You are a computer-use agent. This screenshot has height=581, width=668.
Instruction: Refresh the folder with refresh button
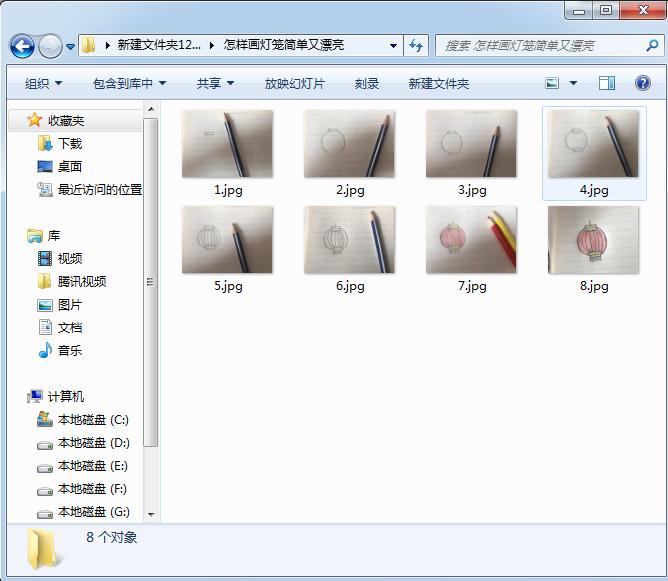point(416,46)
